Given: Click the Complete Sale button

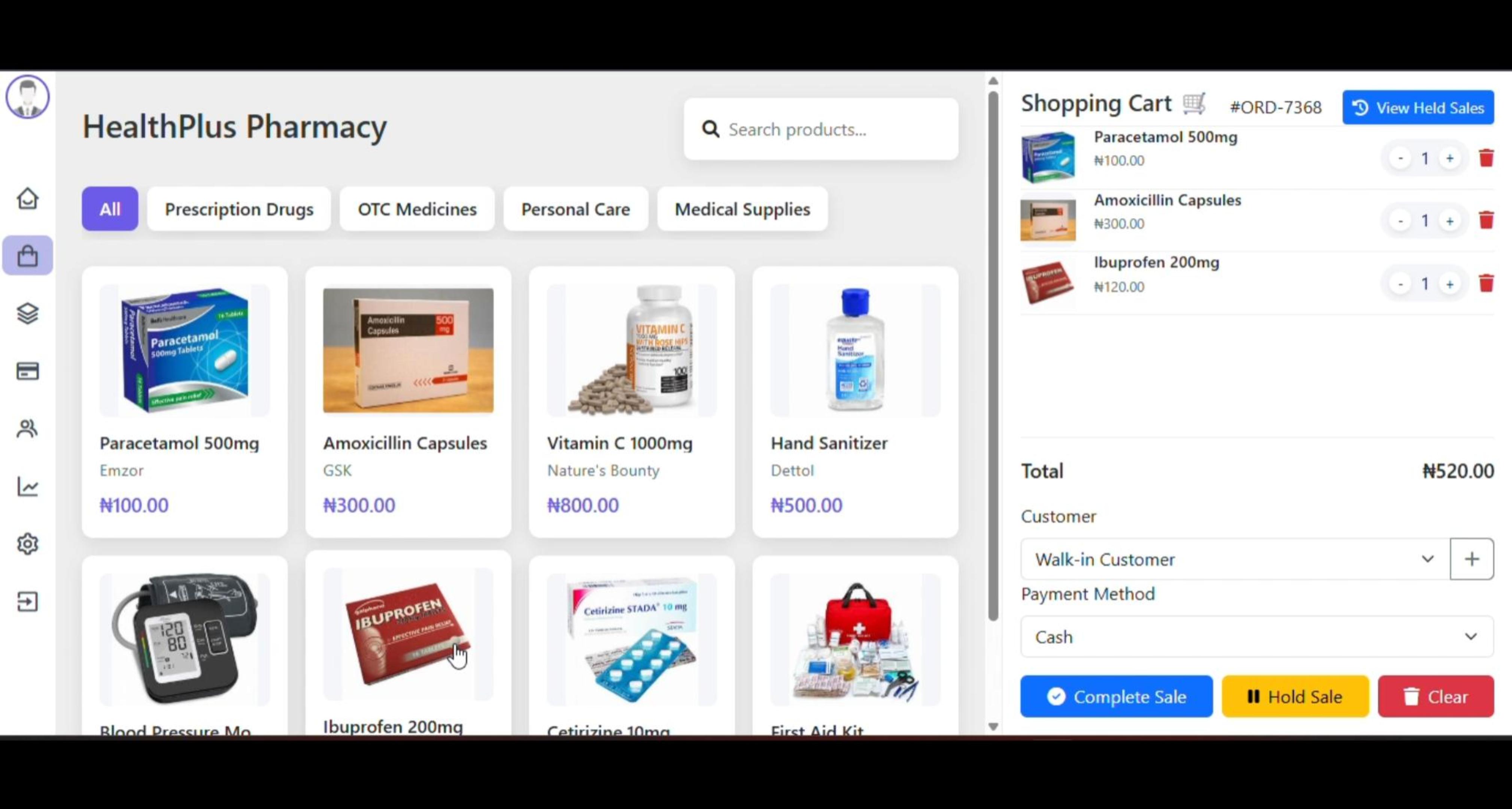Looking at the screenshot, I should click(1116, 696).
